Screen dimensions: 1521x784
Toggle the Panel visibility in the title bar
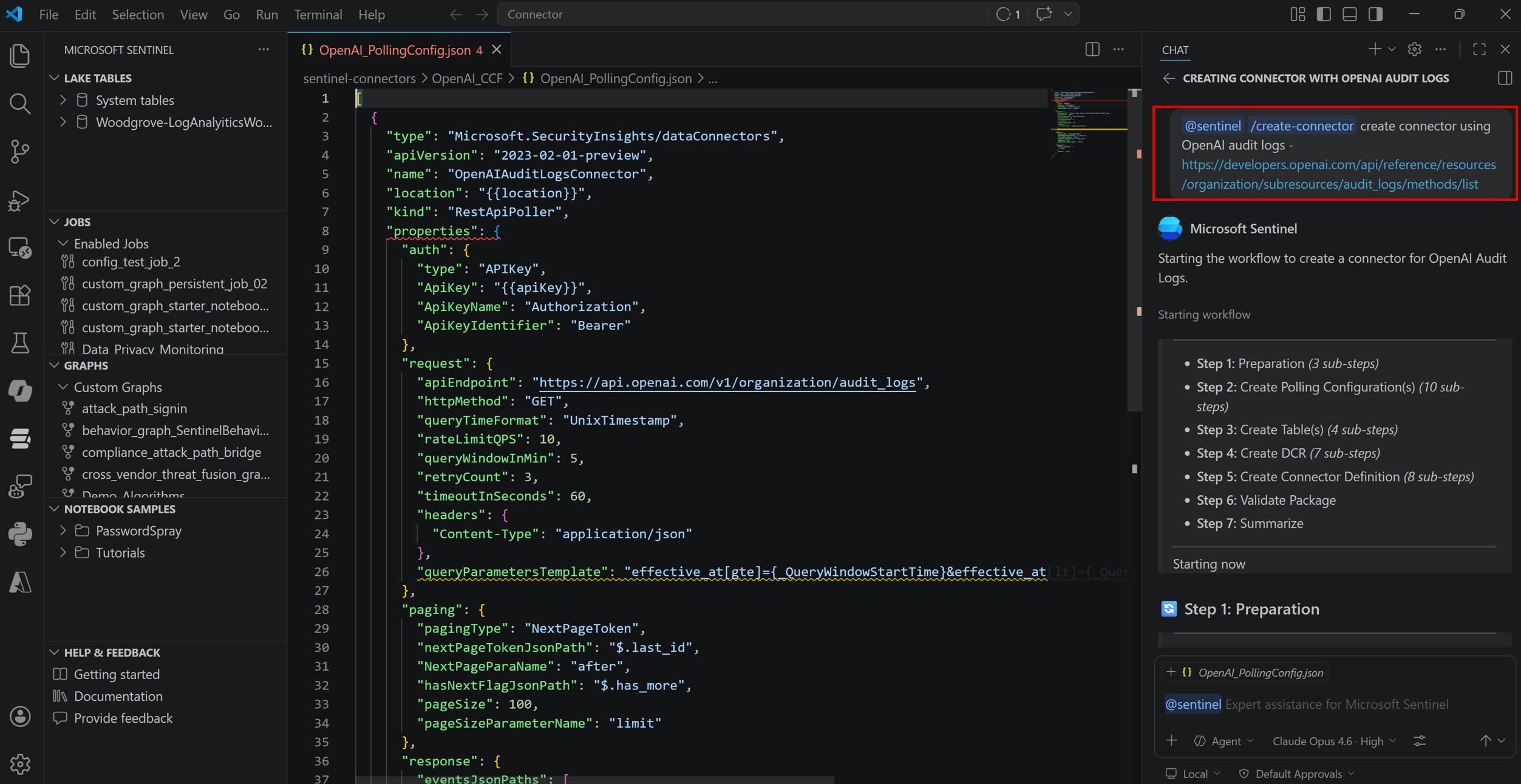(1349, 13)
